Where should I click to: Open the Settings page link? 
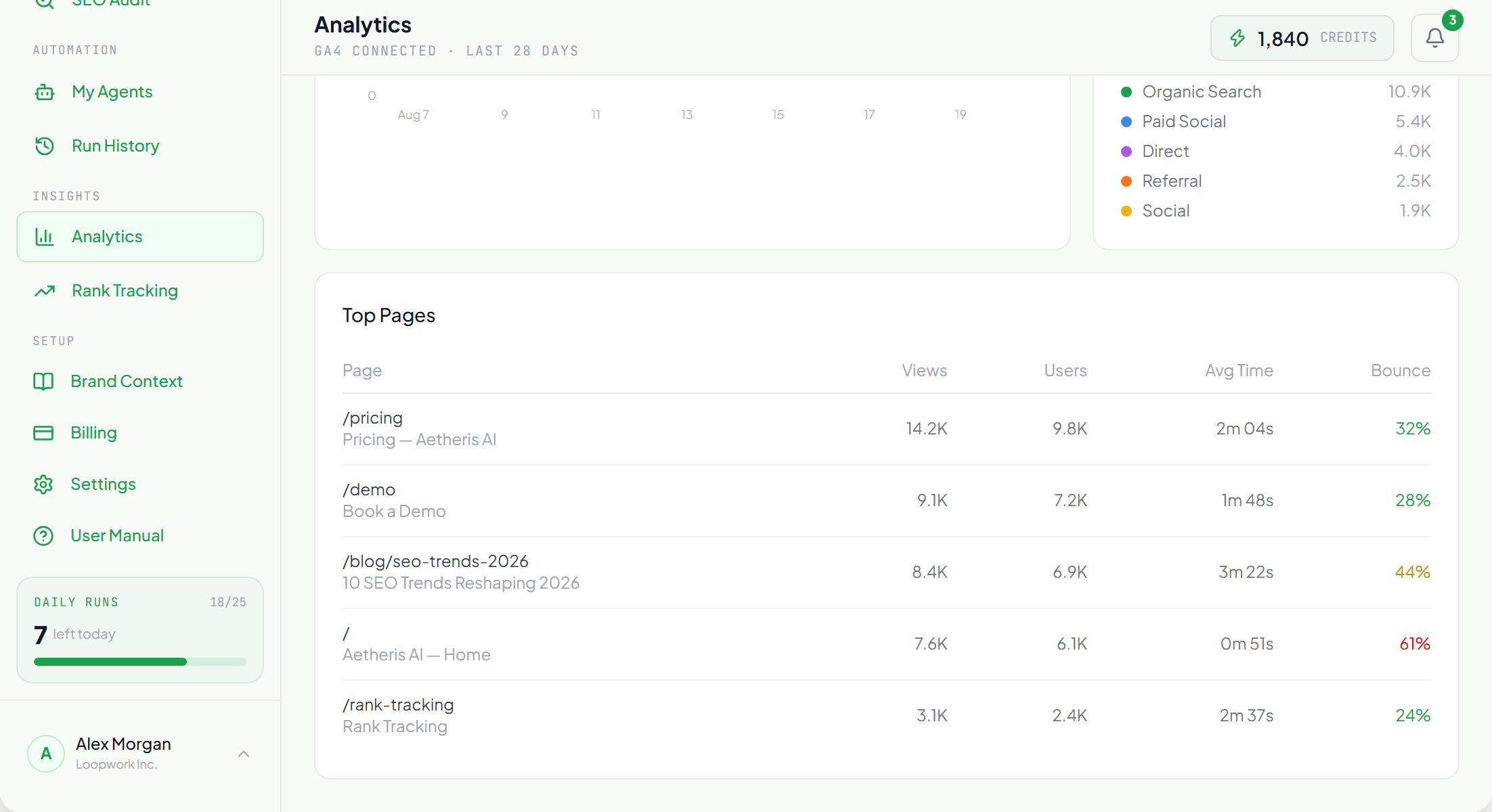[140, 484]
